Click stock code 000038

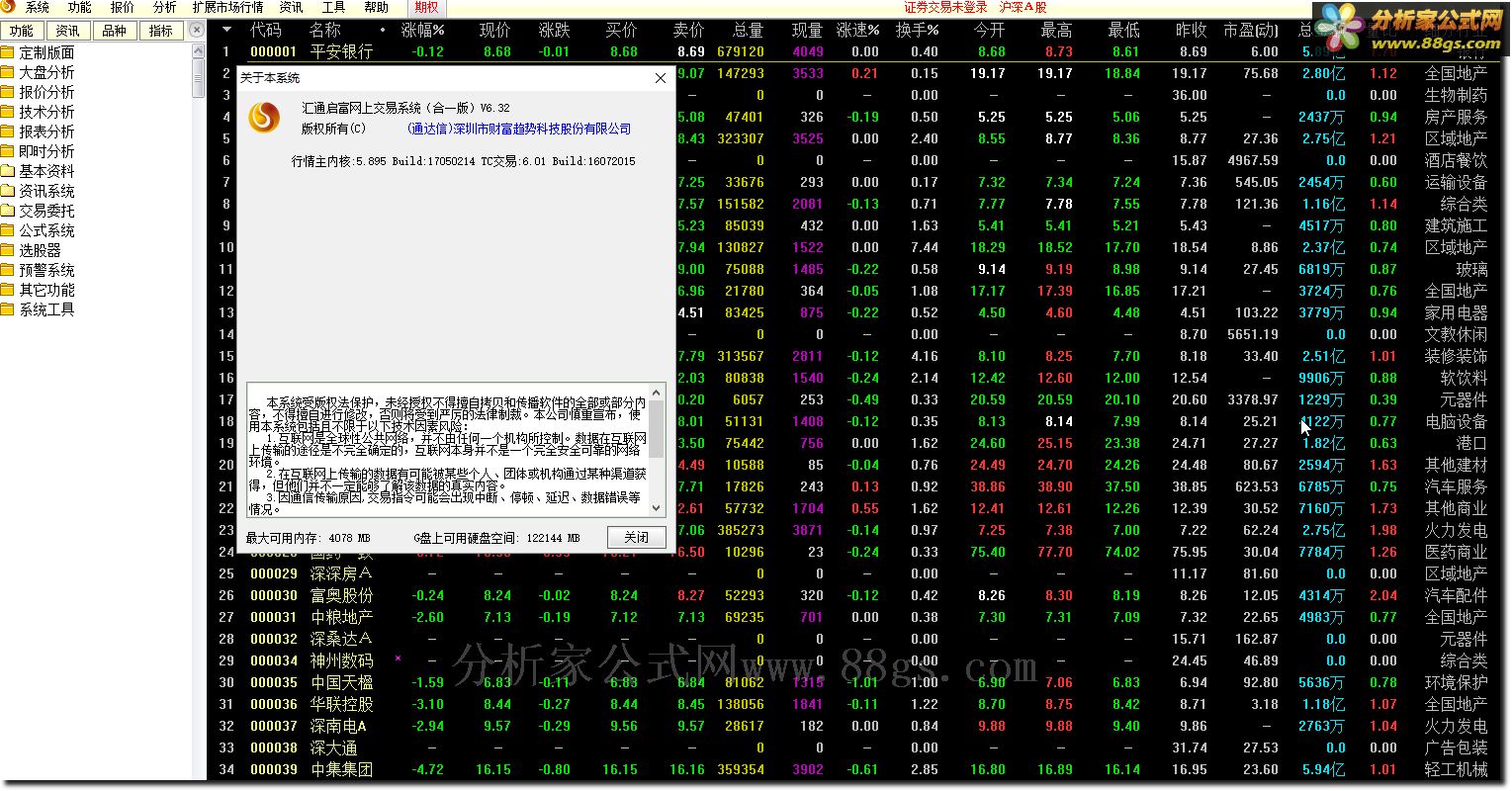273,747
